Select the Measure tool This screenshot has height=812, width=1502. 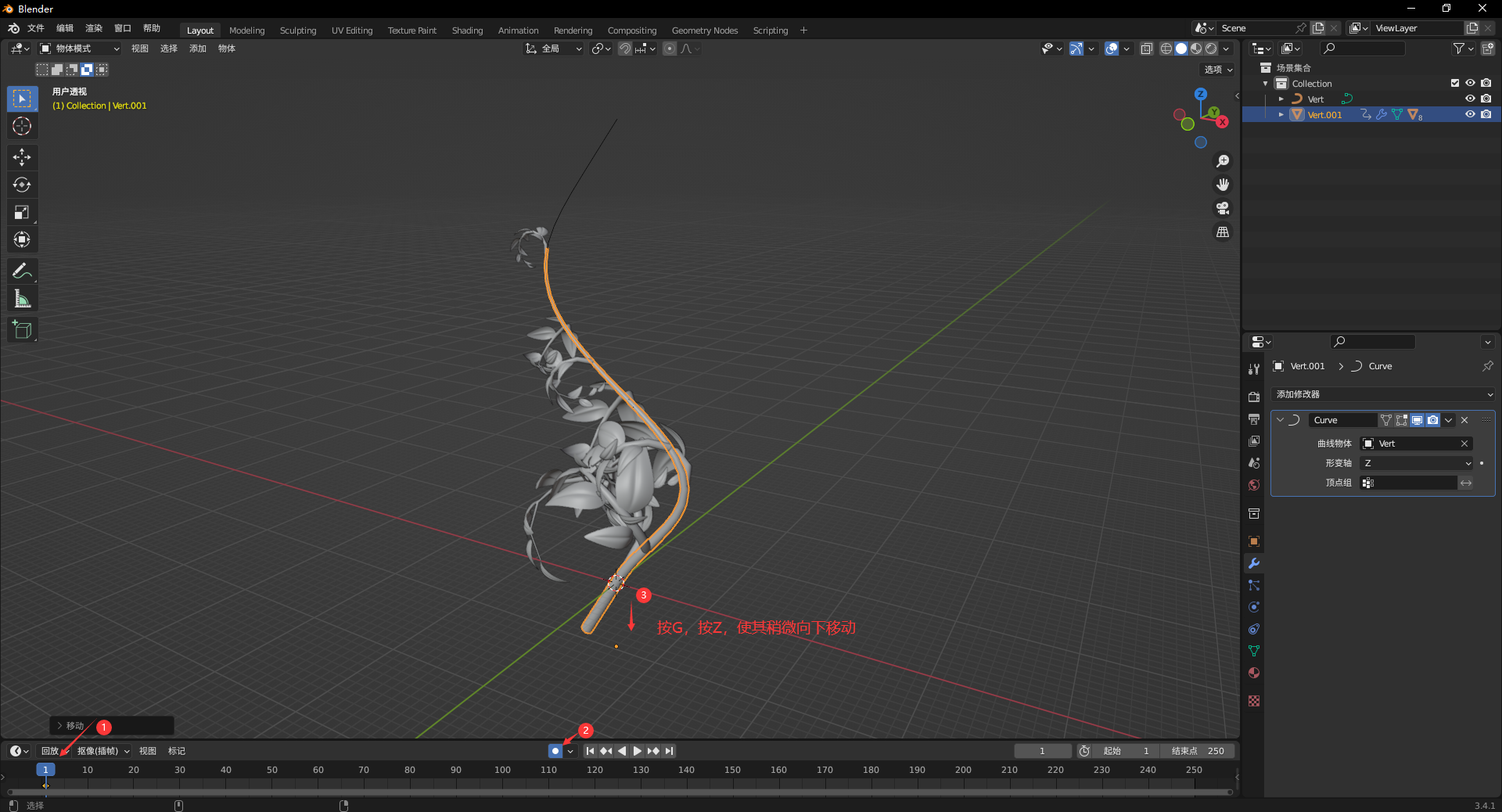coord(22,299)
